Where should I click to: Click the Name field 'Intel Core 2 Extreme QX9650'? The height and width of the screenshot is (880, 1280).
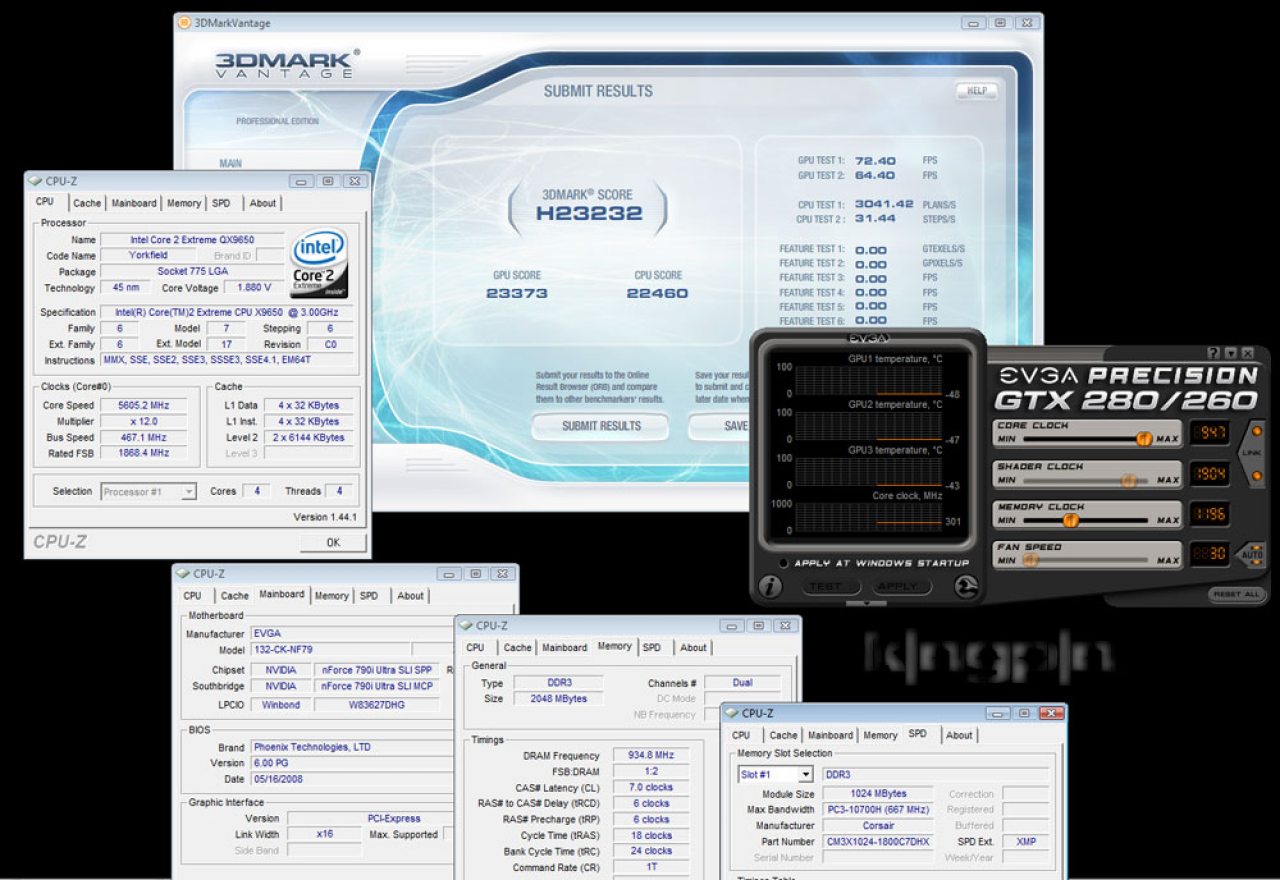tap(192, 240)
